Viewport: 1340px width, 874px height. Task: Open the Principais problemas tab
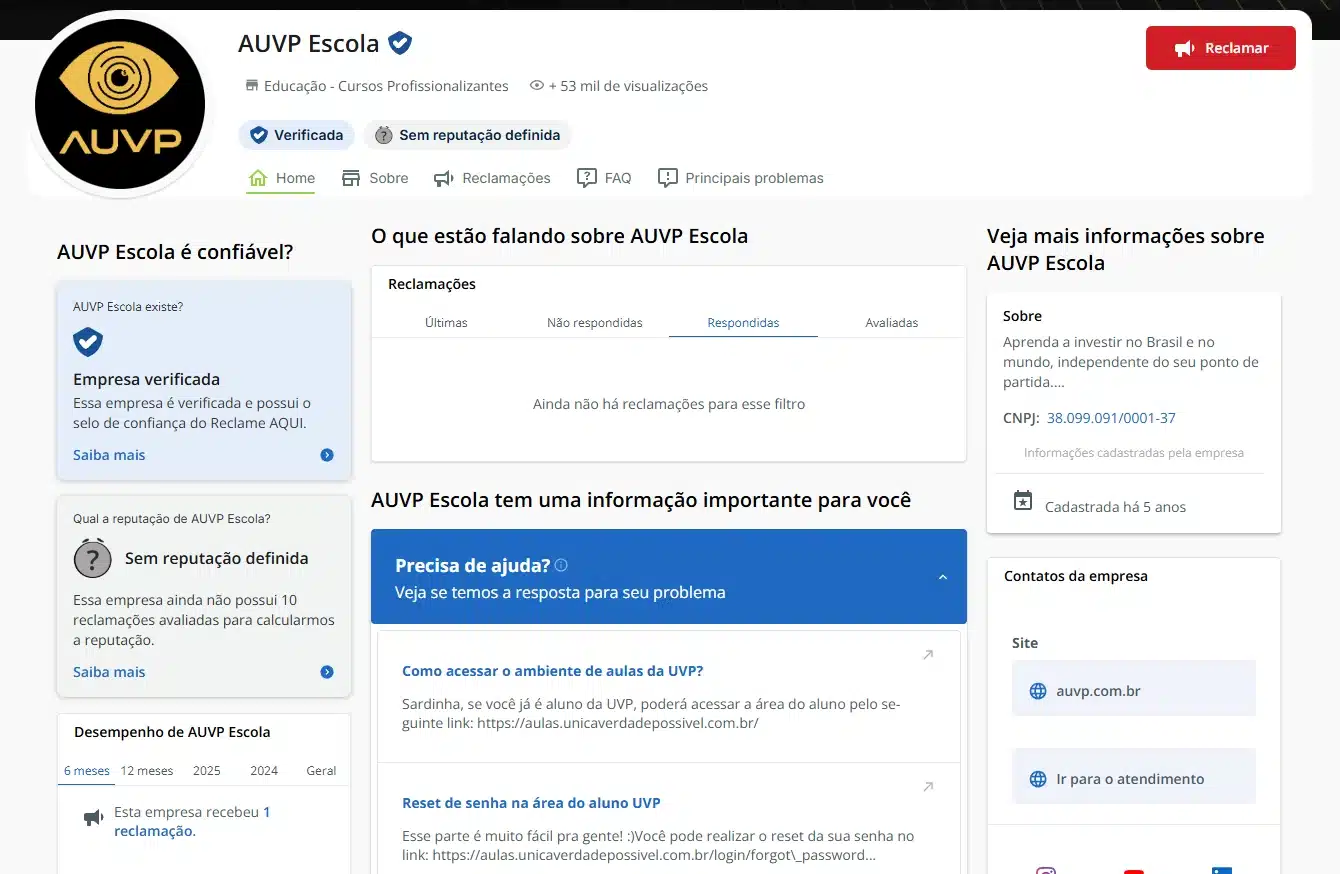click(x=741, y=178)
